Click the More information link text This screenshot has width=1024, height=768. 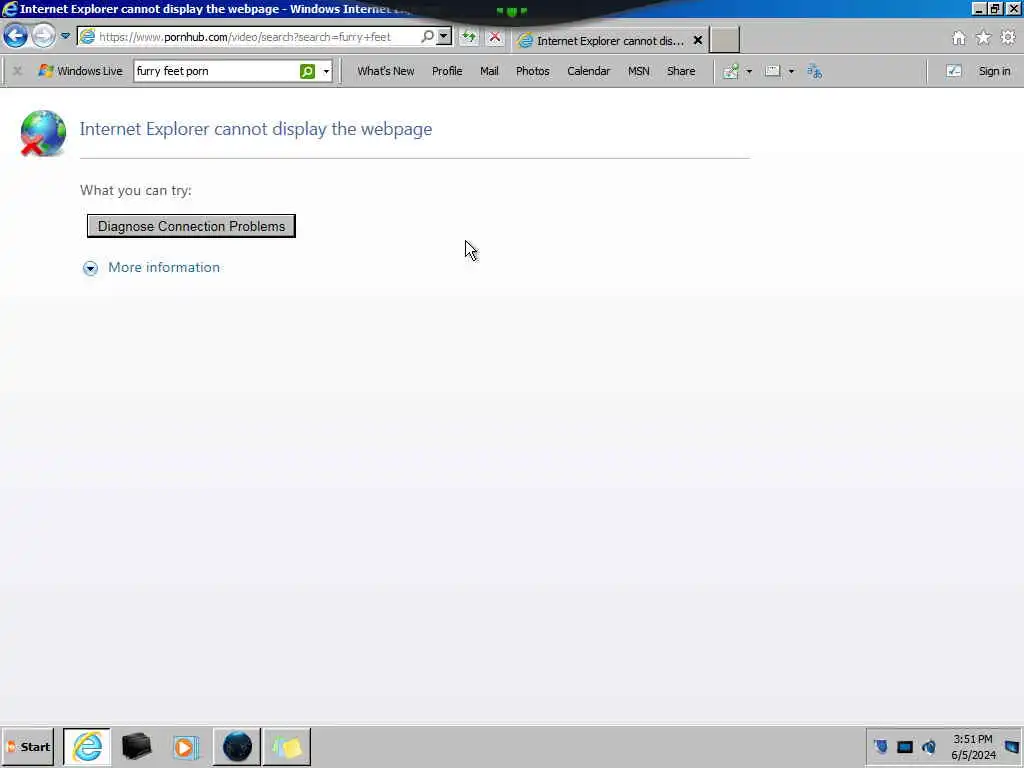pos(164,267)
